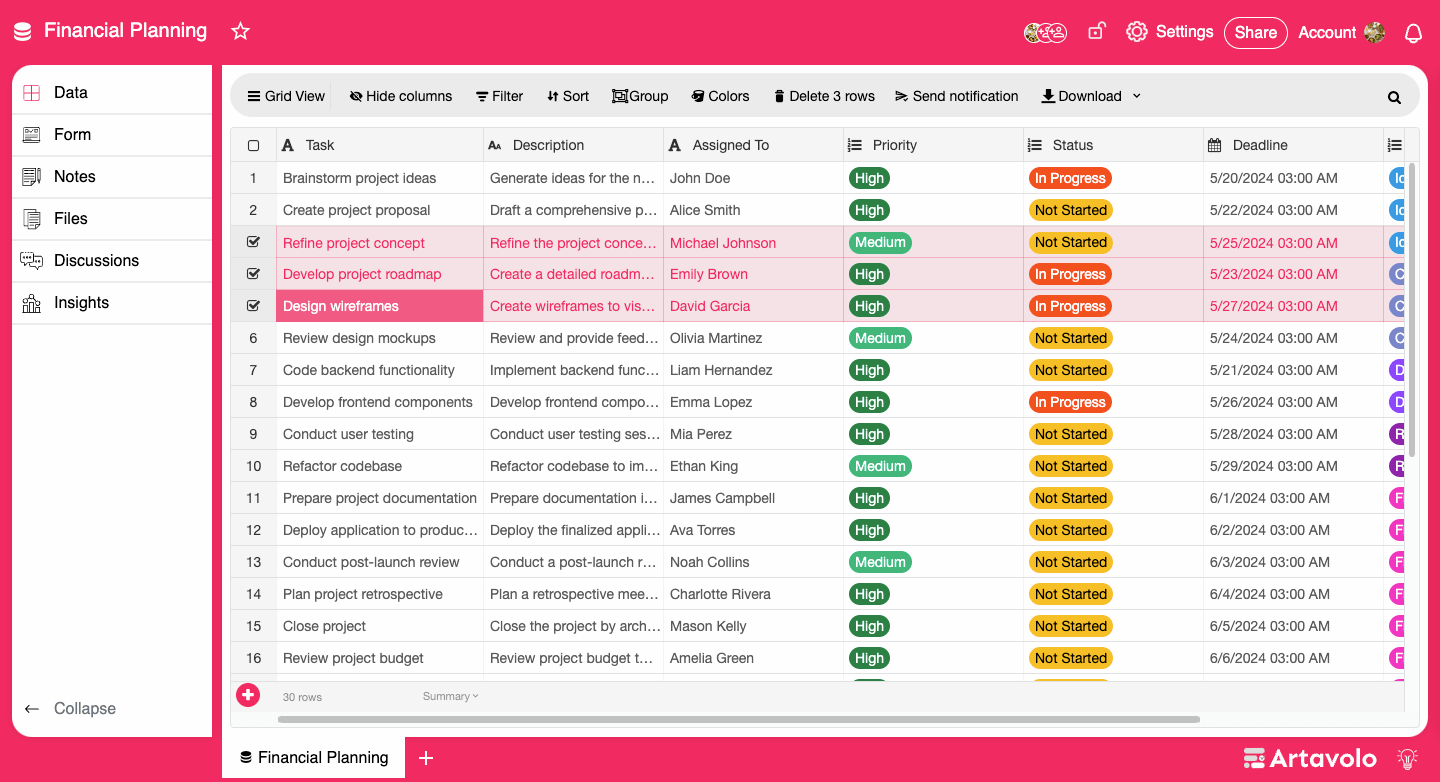
Task: Open the Sort options
Action: point(567,96)
